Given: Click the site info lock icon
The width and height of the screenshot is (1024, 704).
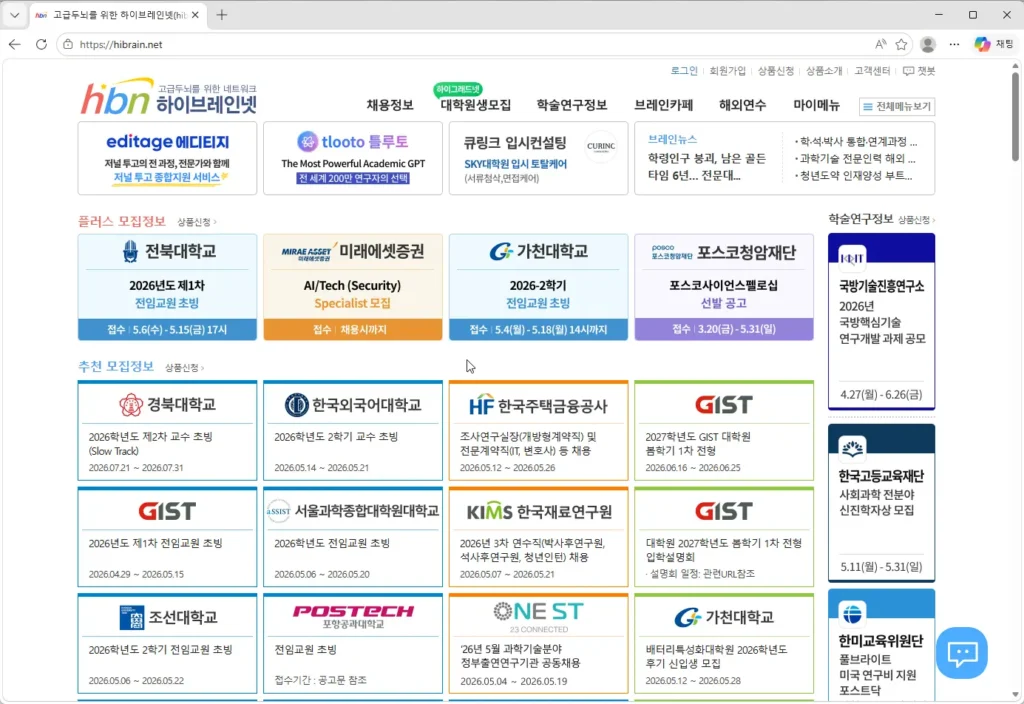Looking at the screenshot, I should 68,44.
